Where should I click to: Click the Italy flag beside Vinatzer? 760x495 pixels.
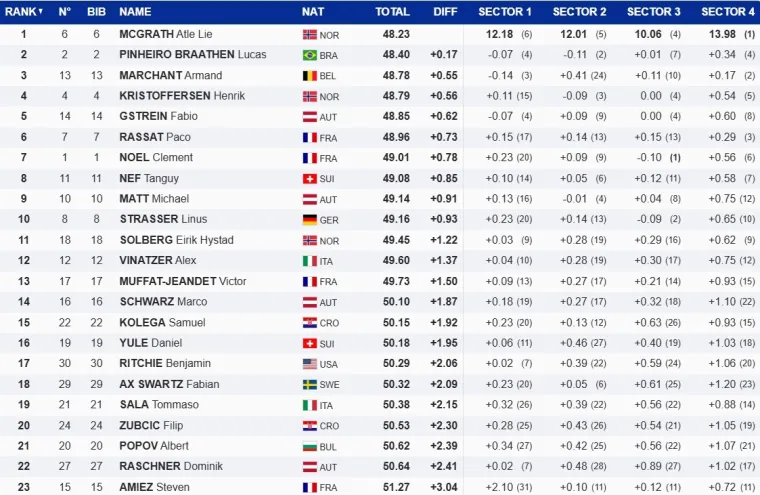tap(309, 261)
